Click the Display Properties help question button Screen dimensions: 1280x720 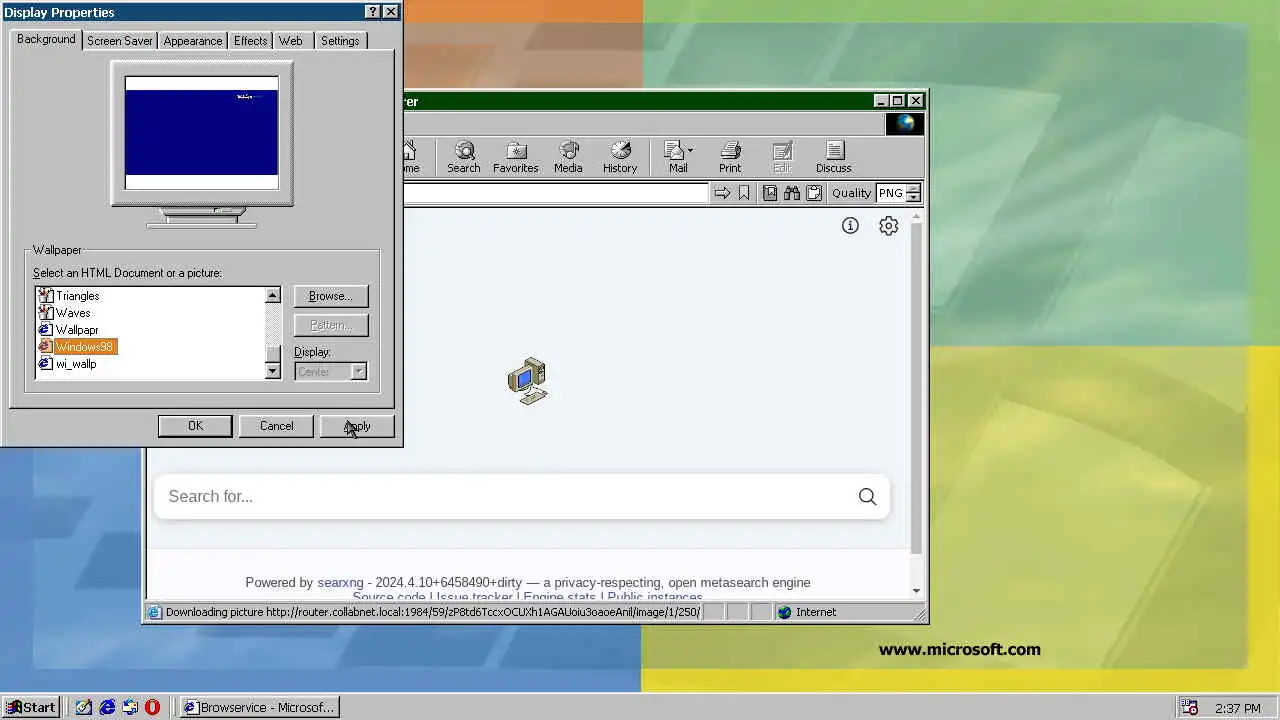coord(373,12)
